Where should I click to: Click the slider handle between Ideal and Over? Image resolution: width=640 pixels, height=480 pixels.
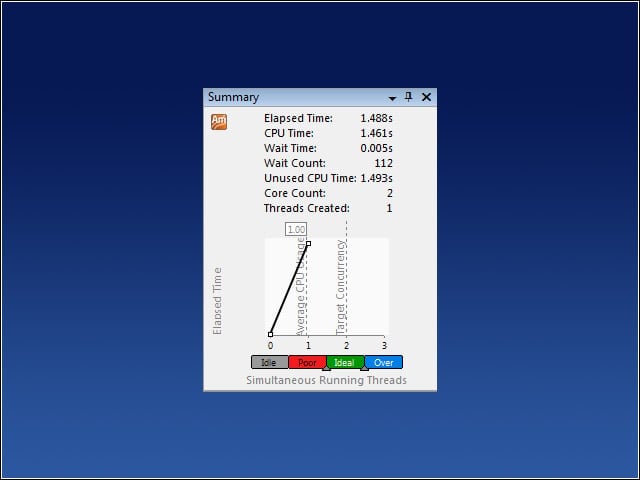[364, 368]
